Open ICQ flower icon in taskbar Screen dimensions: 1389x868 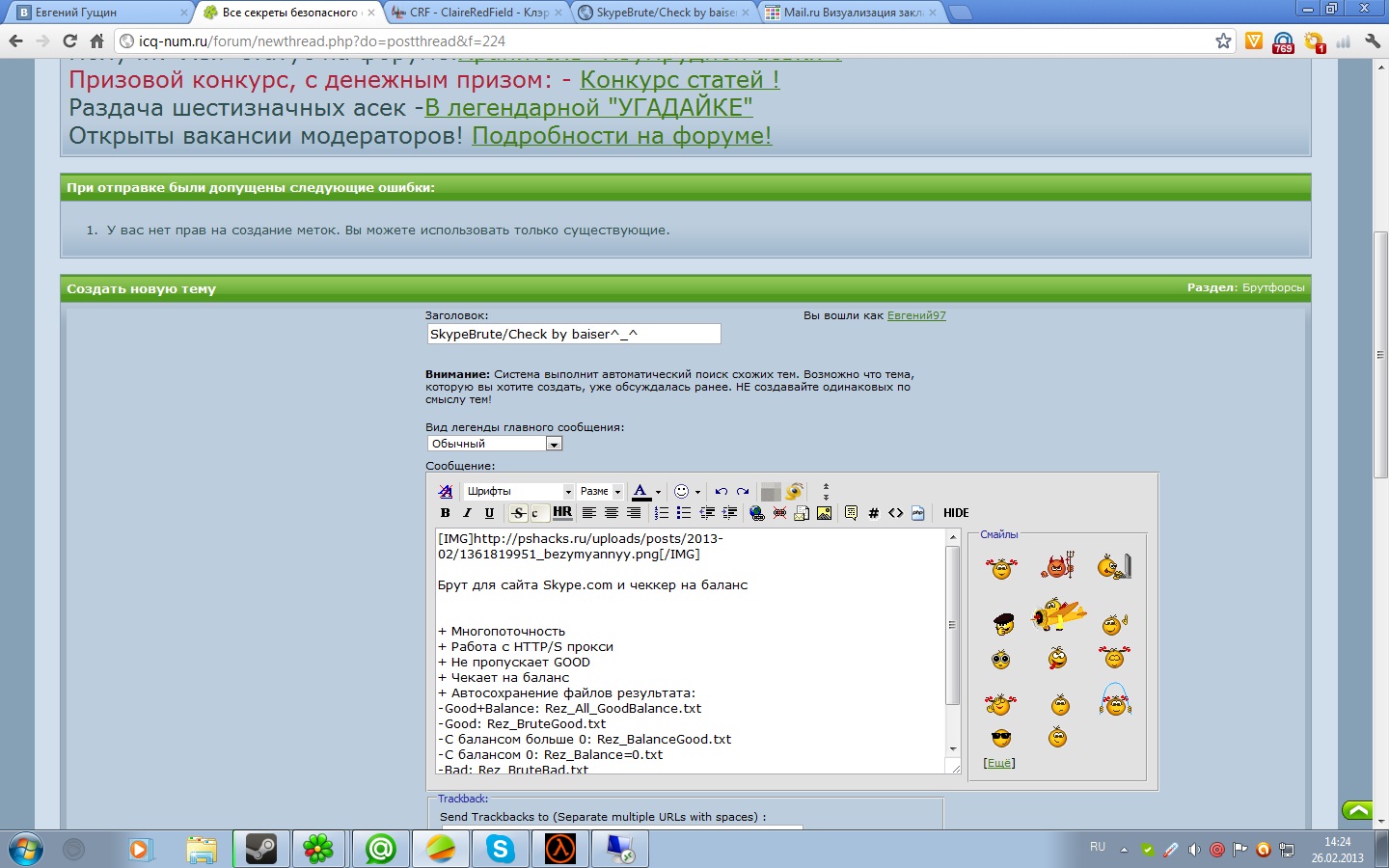[x=318, y=849]
